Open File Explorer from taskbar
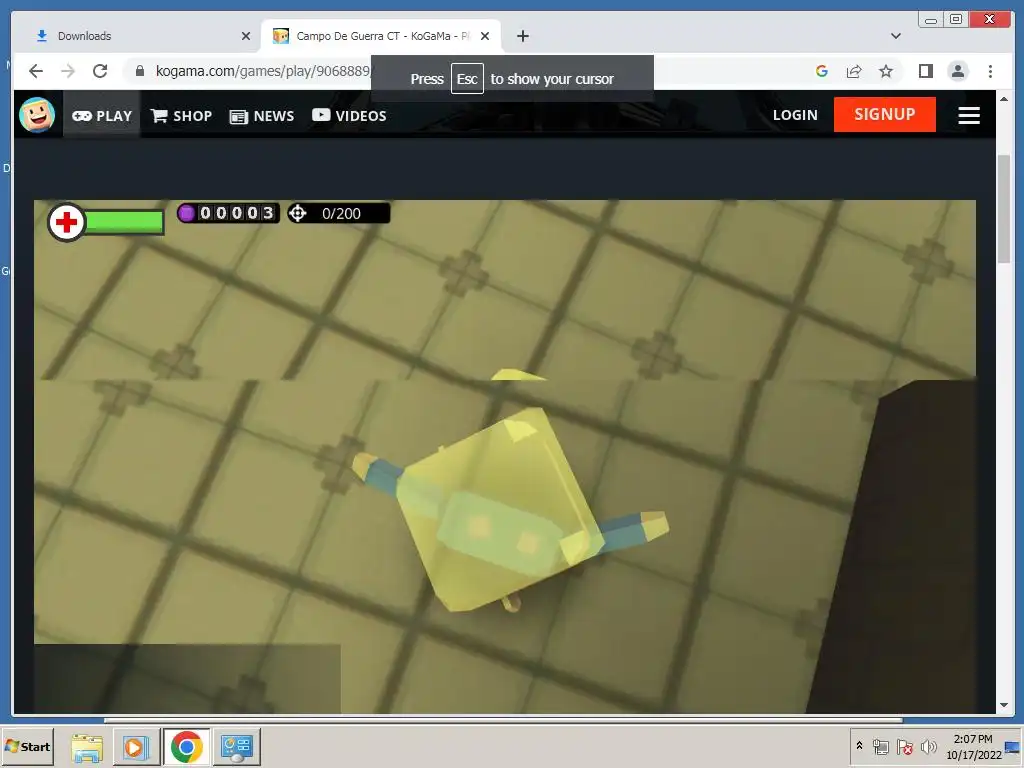The height and width of the screenshot is (768, 1024). click(87, 746)
